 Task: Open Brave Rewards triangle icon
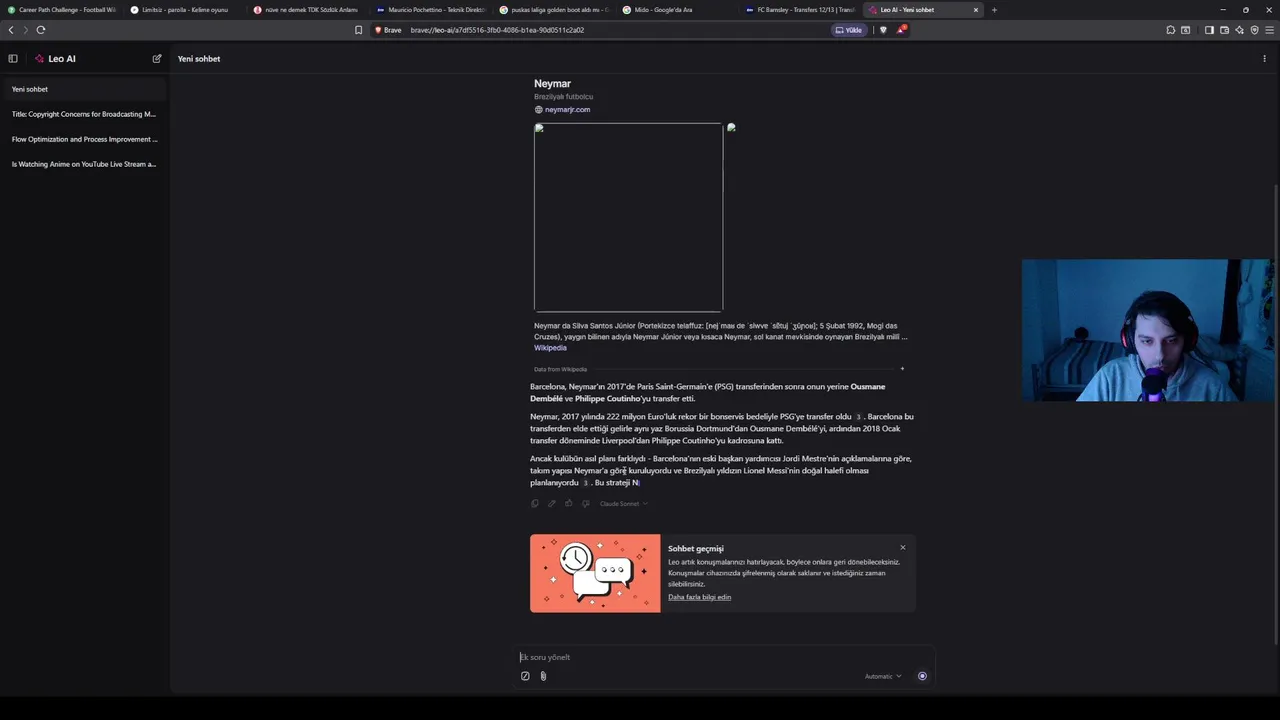tap(901, 30)
